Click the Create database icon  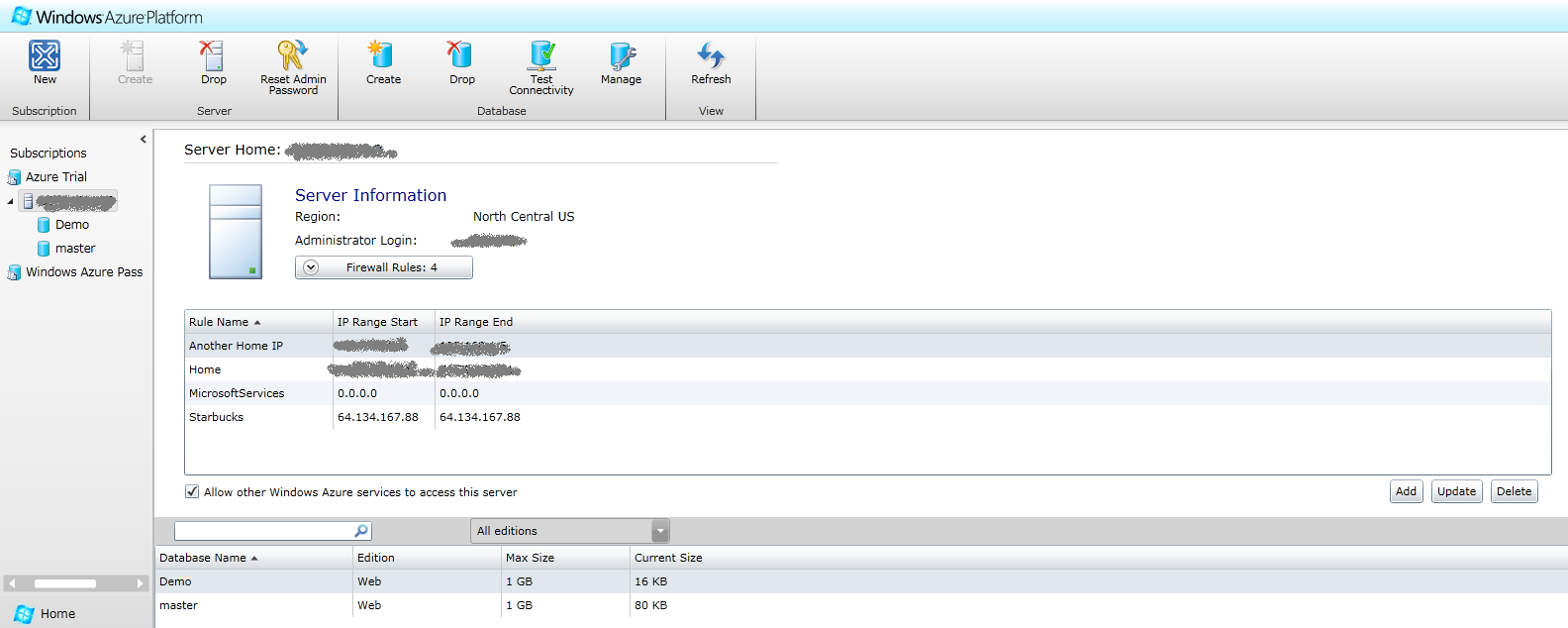point(383,57)
